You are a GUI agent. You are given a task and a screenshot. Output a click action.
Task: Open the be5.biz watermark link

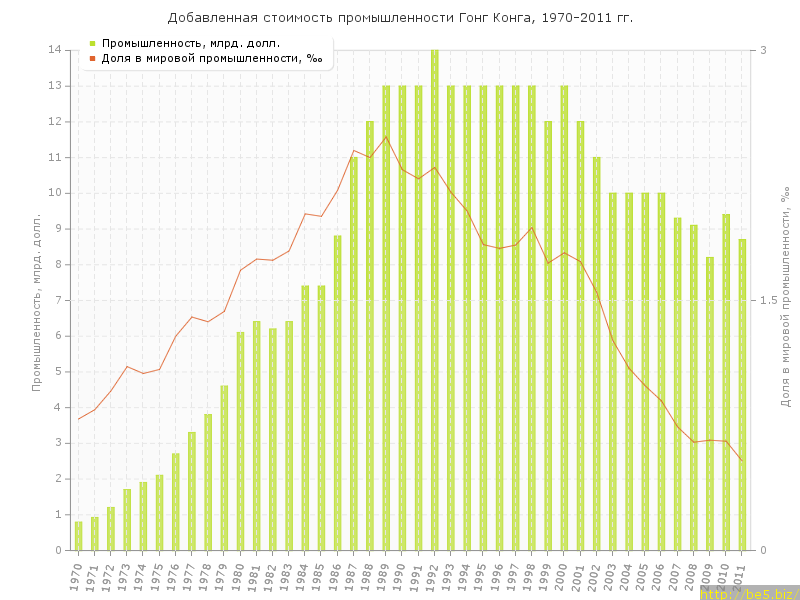click(x=748, y=593)
